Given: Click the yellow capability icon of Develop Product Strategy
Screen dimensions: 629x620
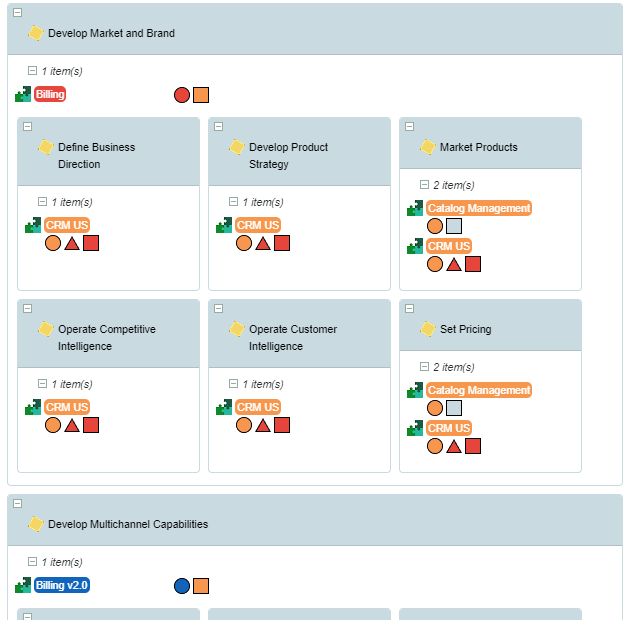Looking at the screenshot, I should (x=237, y=147).
